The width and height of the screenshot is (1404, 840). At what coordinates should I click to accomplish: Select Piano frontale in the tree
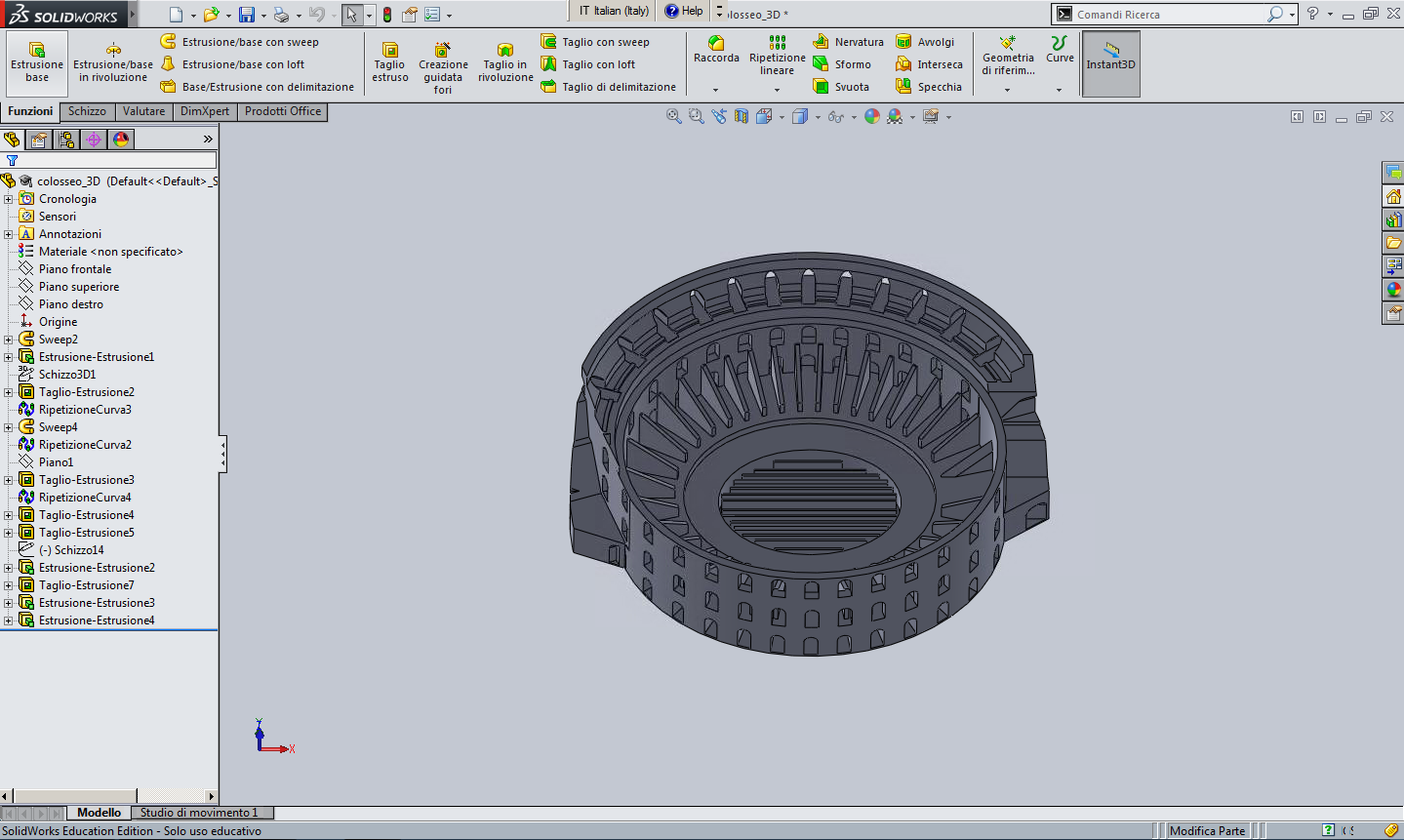tap(75, 269)
